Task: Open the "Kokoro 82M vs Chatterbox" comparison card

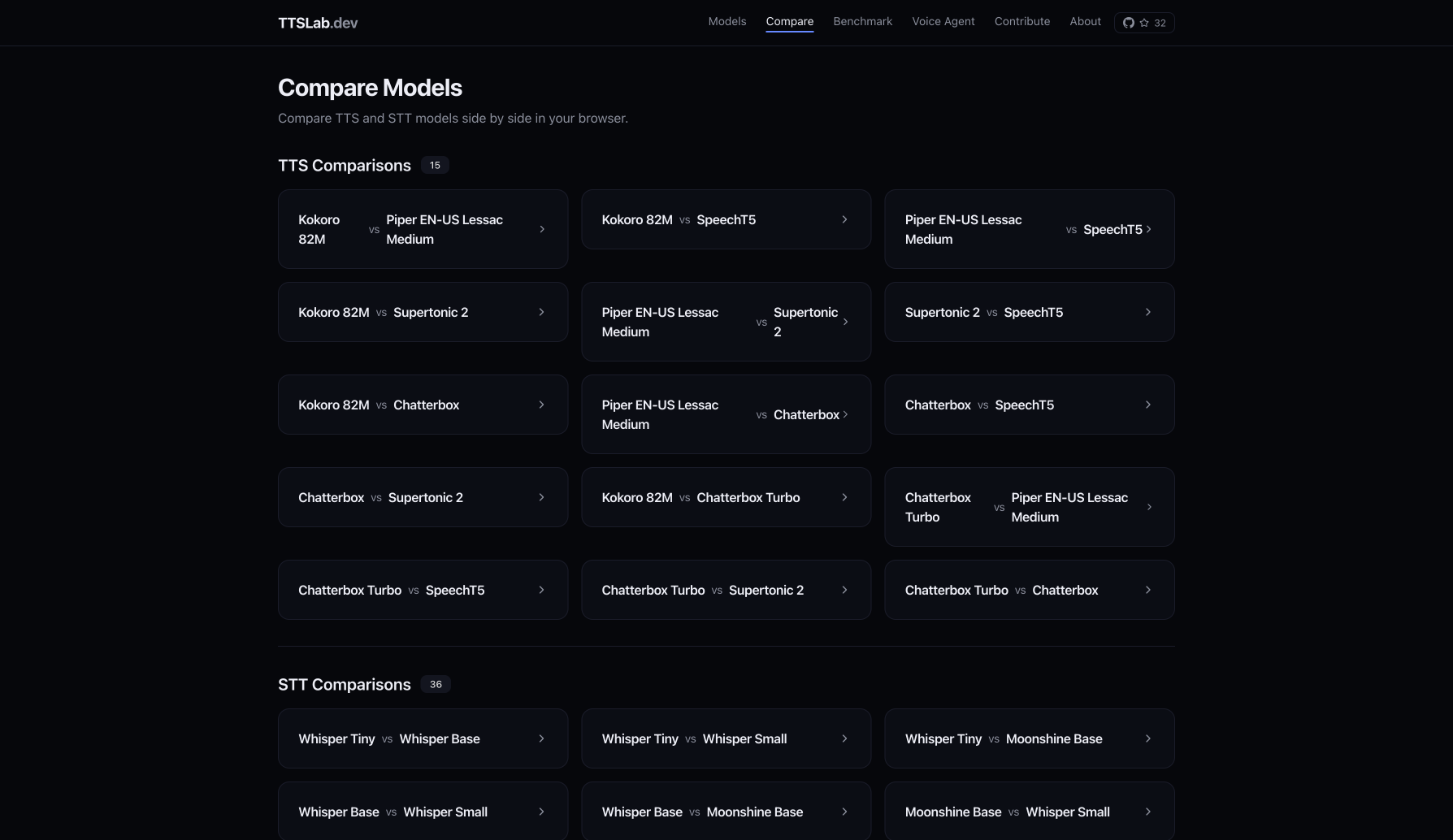Action: [423, 405]
